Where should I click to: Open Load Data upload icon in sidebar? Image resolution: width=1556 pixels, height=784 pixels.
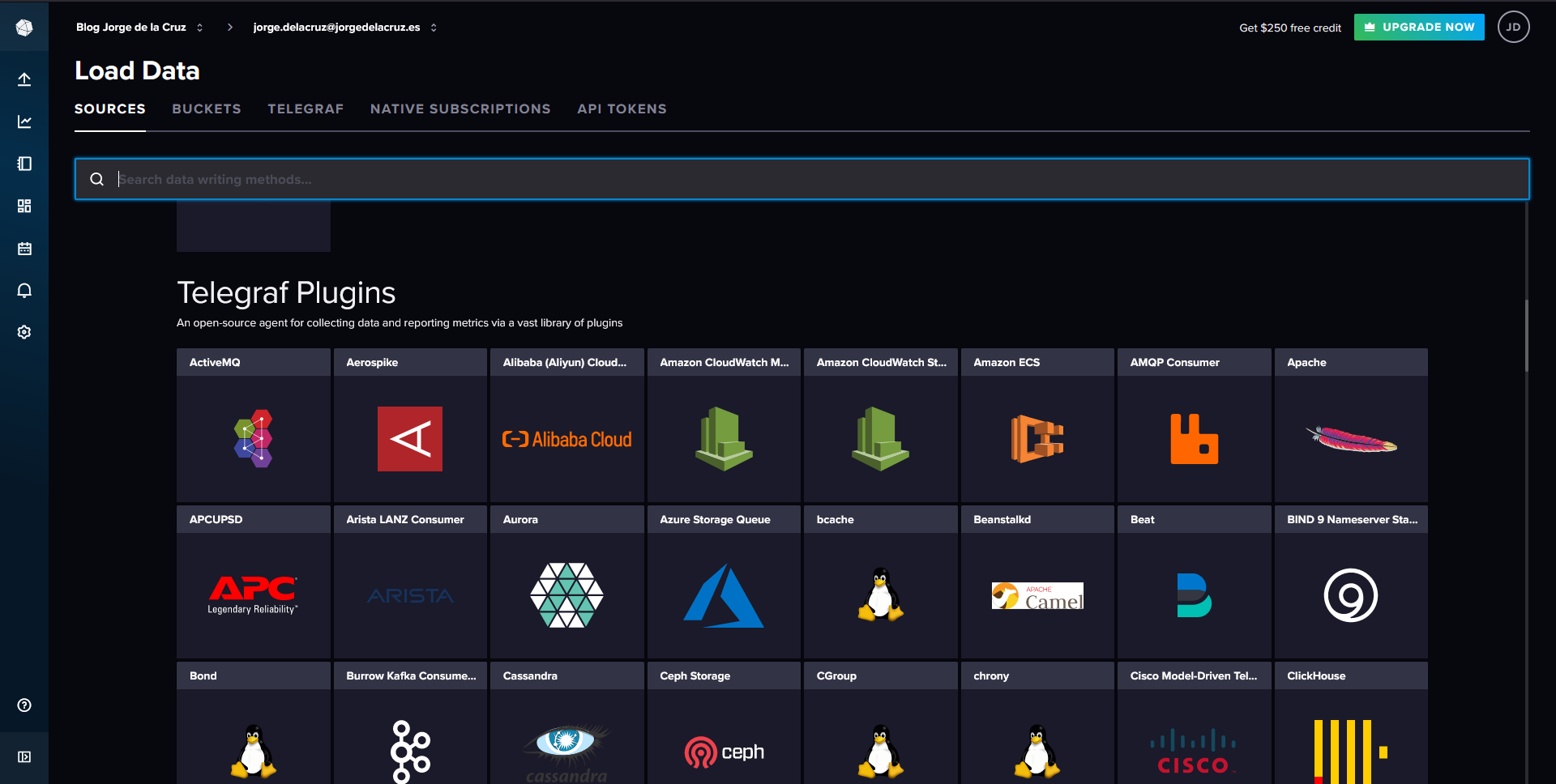click(24, 79)
